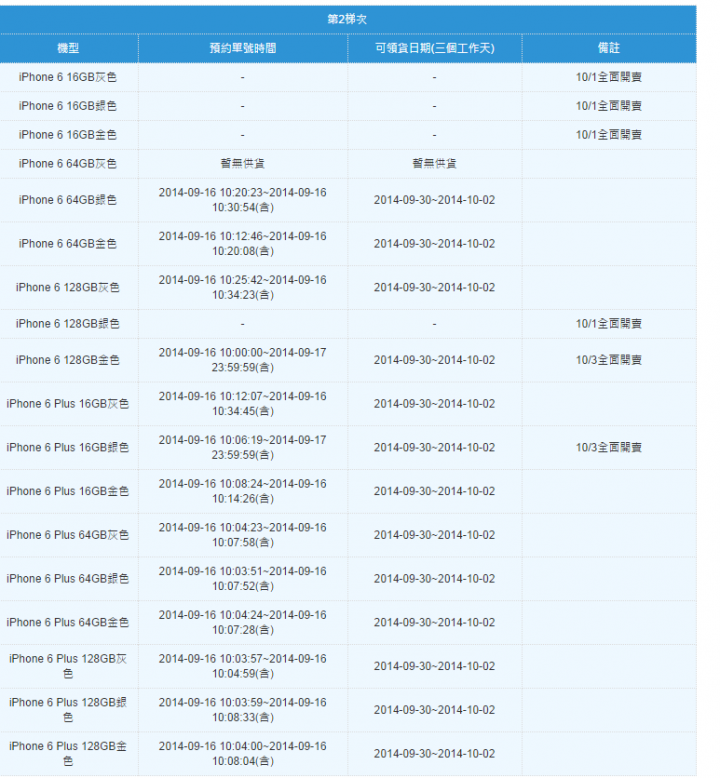The image size is (720, 778).
Task: Click reservation time ending 10:34:23(含)
Action: [243, 288]
